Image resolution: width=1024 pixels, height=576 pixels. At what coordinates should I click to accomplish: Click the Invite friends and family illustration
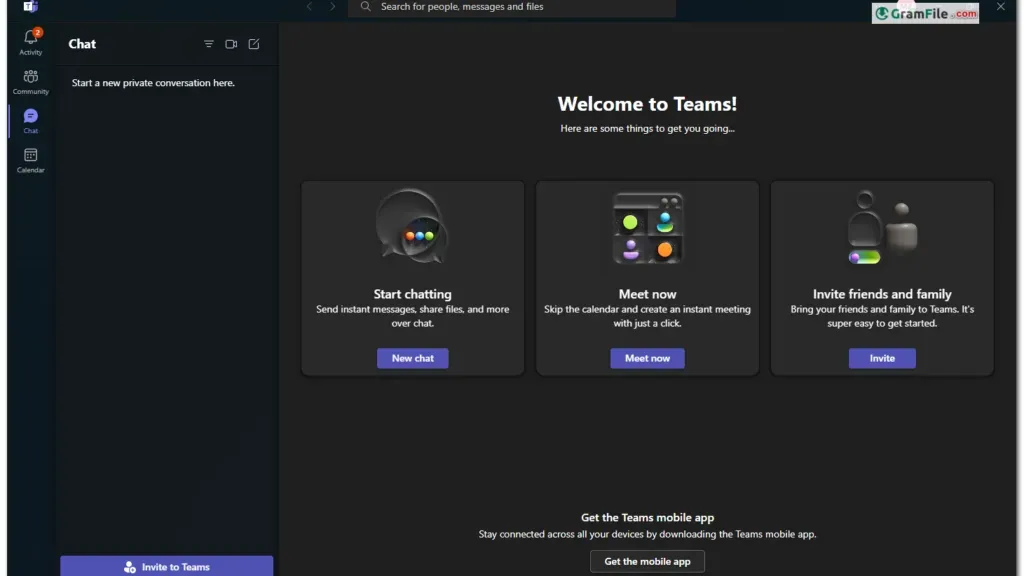882,227
